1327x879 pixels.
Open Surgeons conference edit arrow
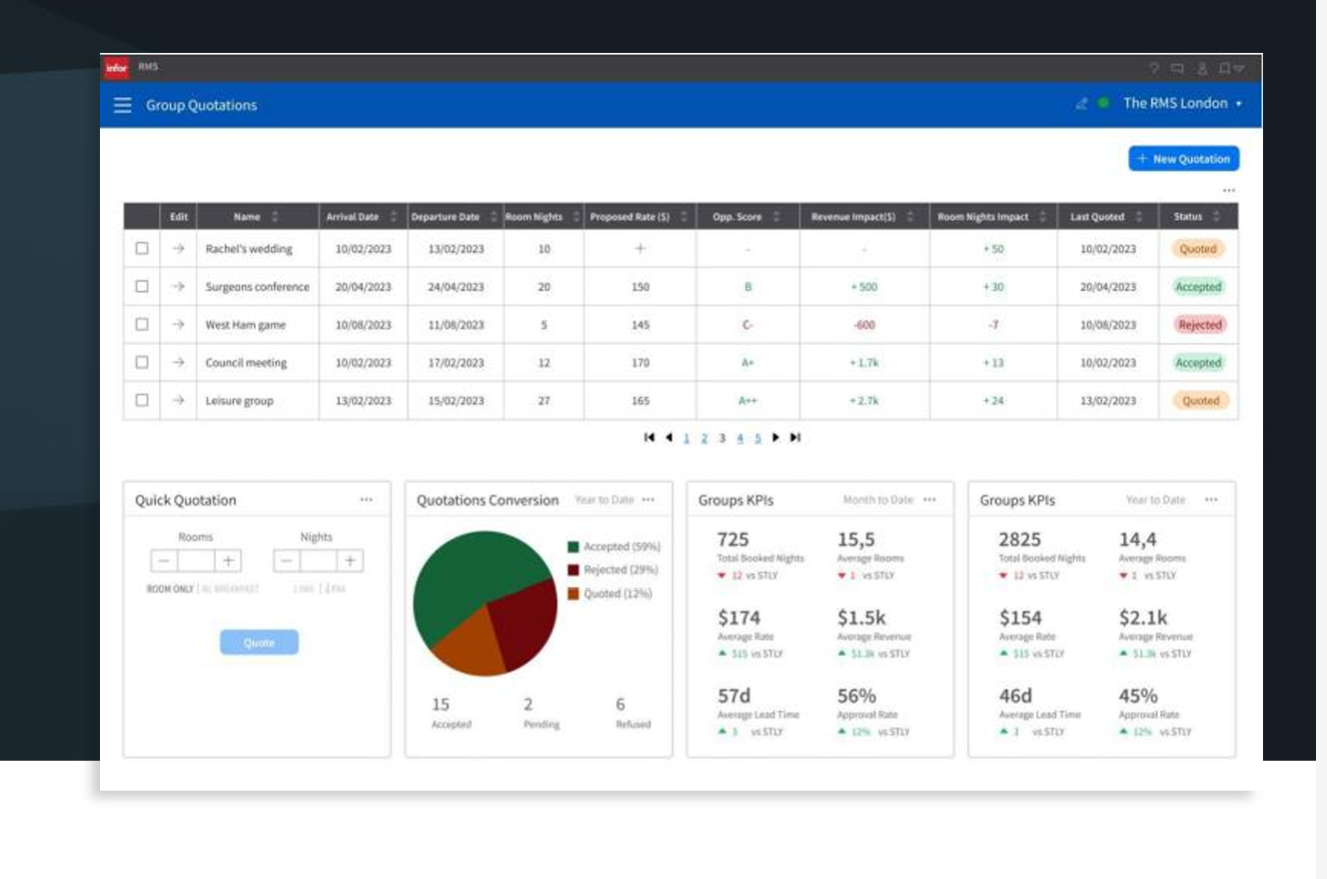point(178,287)
